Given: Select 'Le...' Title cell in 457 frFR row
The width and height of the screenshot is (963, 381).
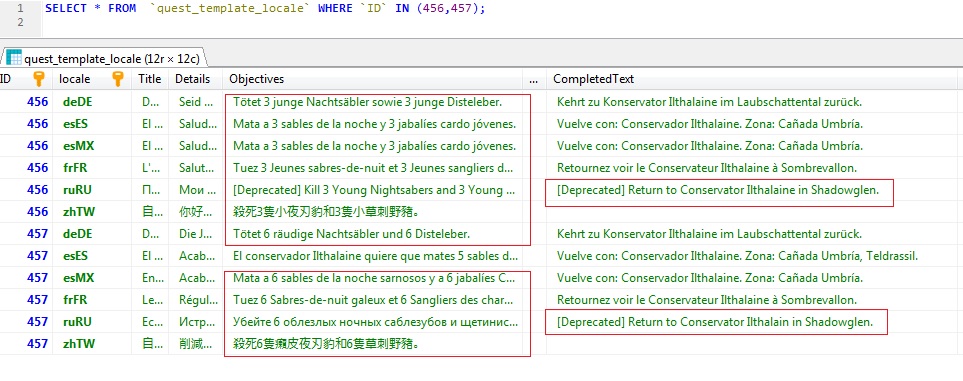Looking at the screenshot, I should (150, 300).
